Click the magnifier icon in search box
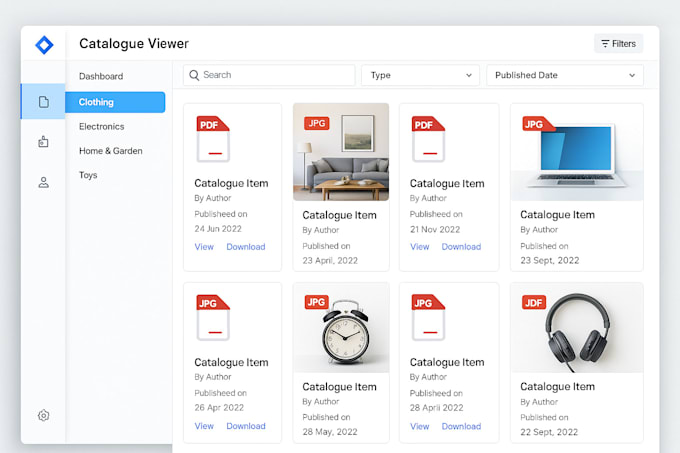This screenshot has height=453, width=680. 194,75
